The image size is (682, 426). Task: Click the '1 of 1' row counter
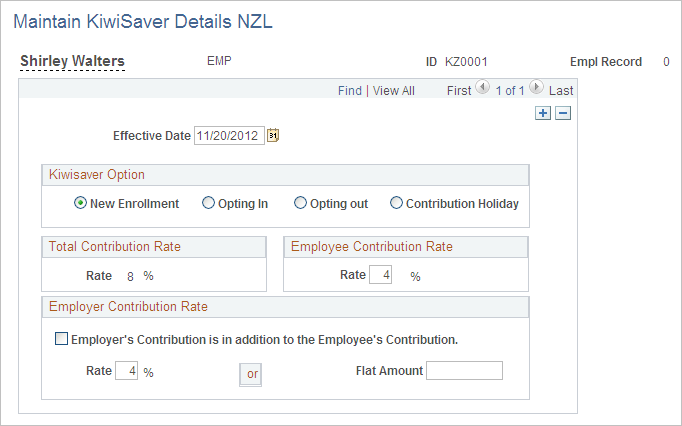coord(510,91)
